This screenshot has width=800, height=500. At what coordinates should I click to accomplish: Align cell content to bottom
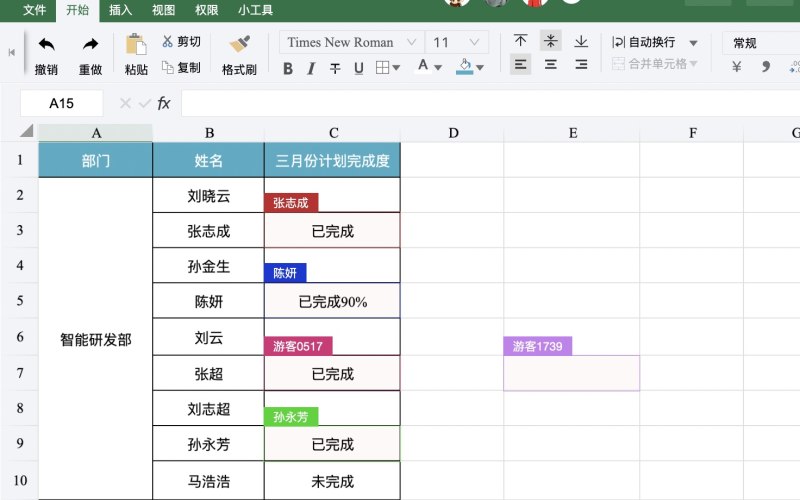pos(581,41)
